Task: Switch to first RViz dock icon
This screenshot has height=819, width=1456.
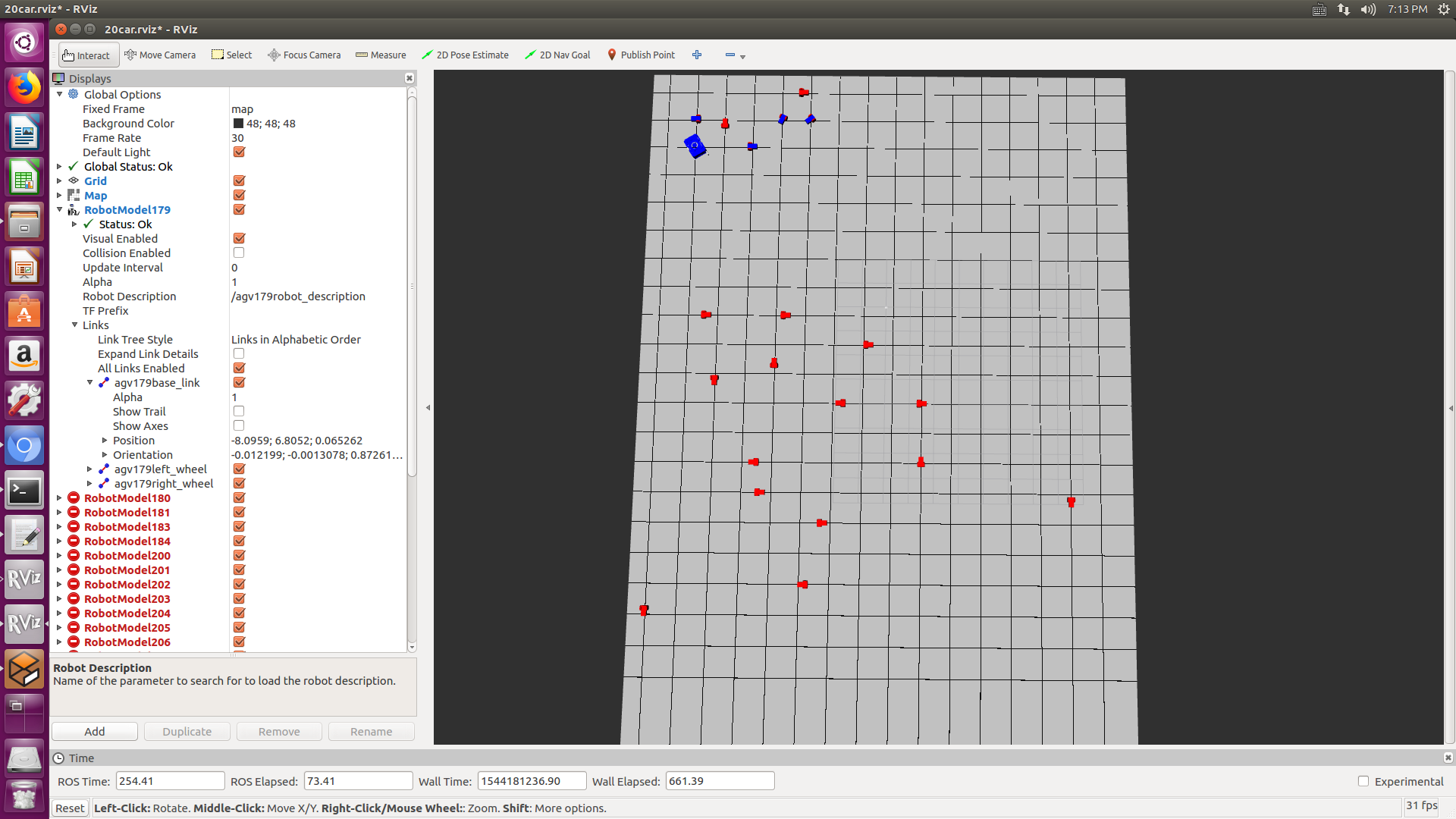Action: coord(24,579)
